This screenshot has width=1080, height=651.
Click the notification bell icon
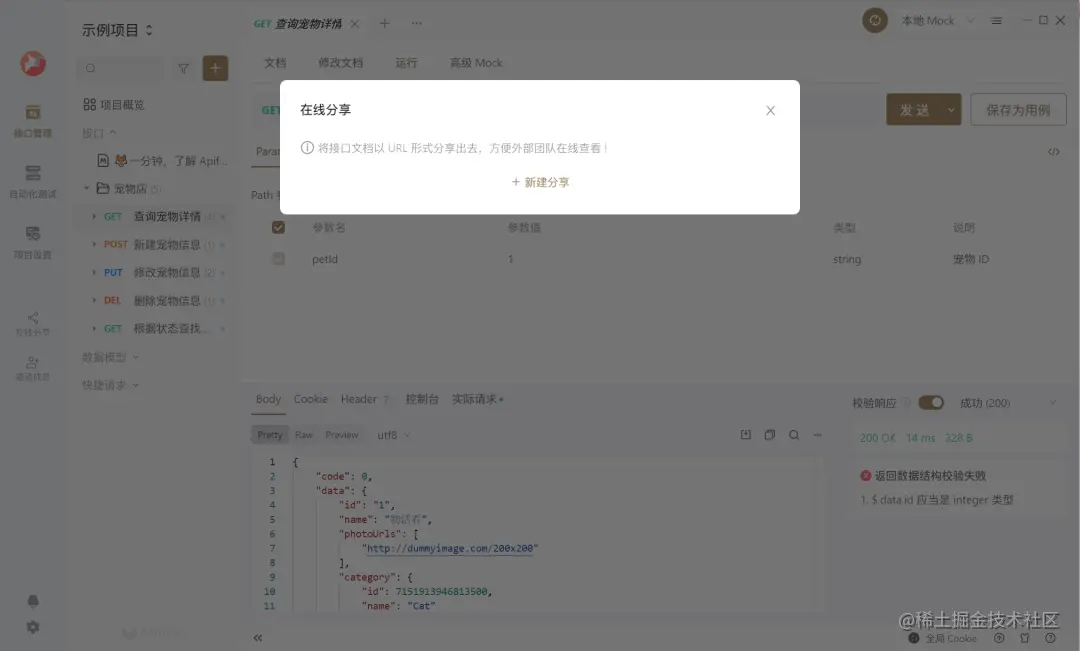click(x=32, y=601)
